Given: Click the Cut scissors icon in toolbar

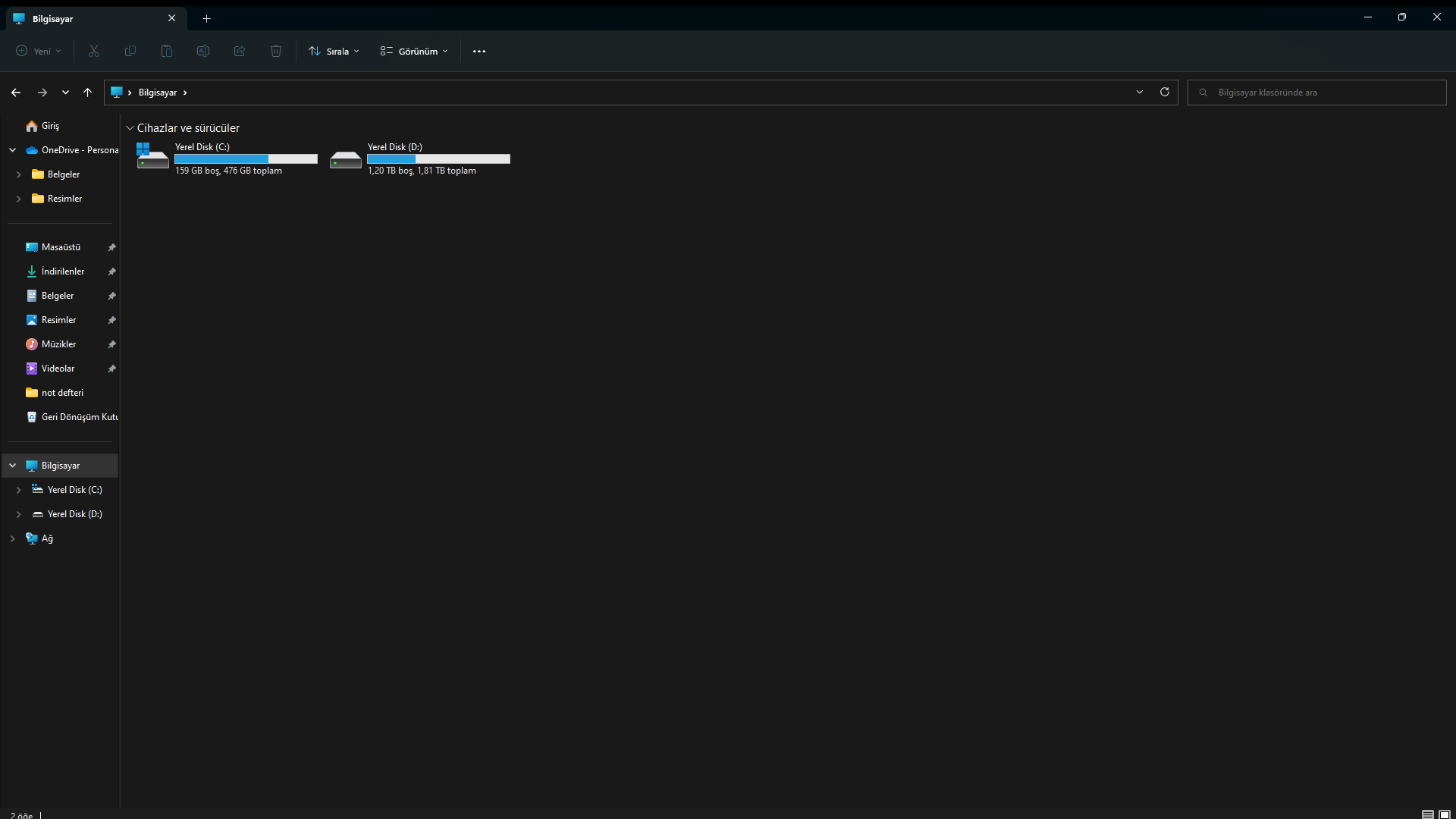Looking at the screenshot, I should (94, 51).
